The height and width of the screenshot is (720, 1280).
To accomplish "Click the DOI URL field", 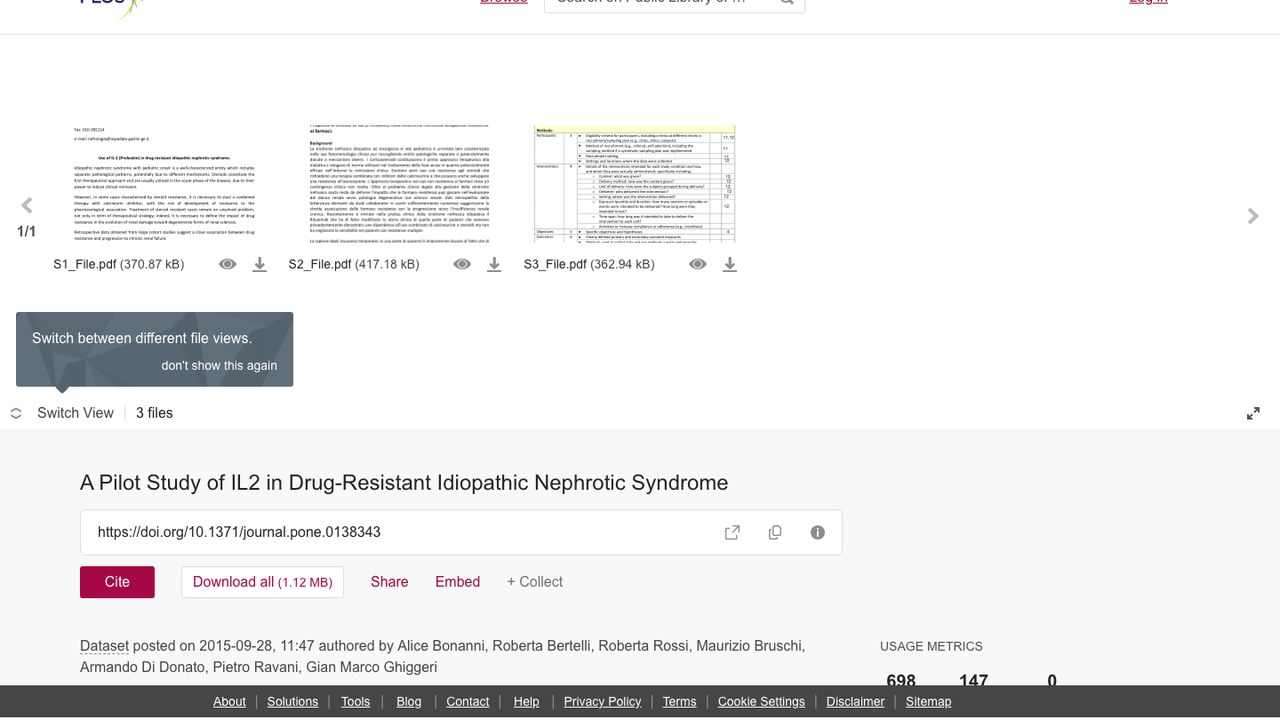I will pos(461,532).
